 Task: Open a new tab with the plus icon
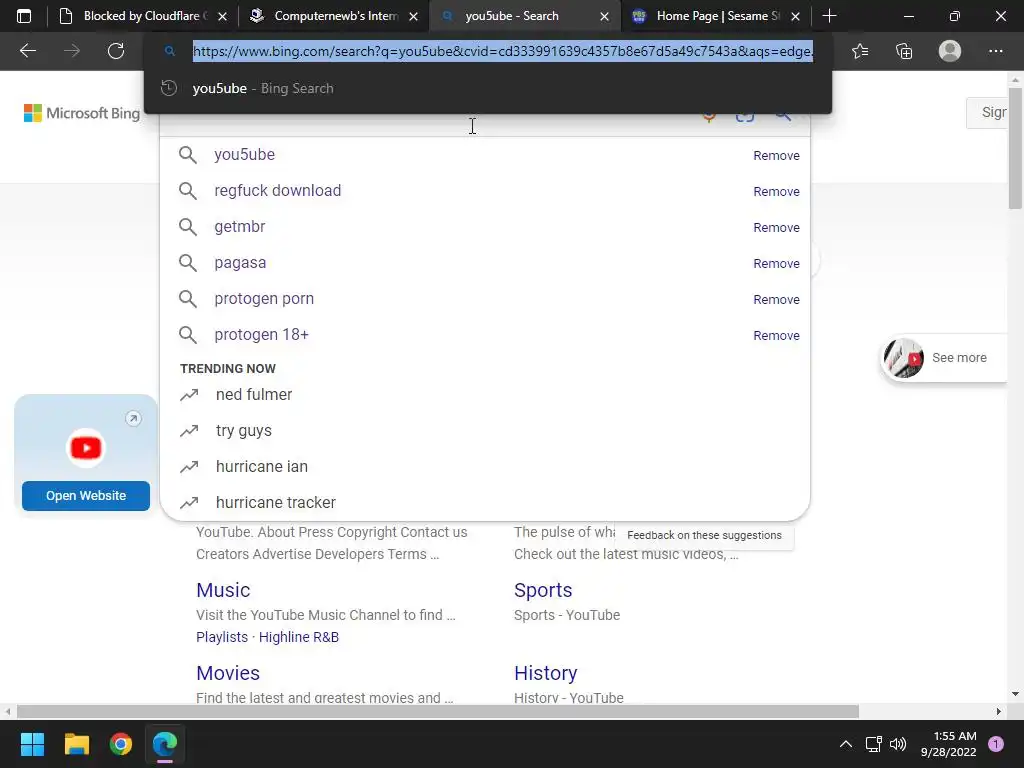[829, 16]
